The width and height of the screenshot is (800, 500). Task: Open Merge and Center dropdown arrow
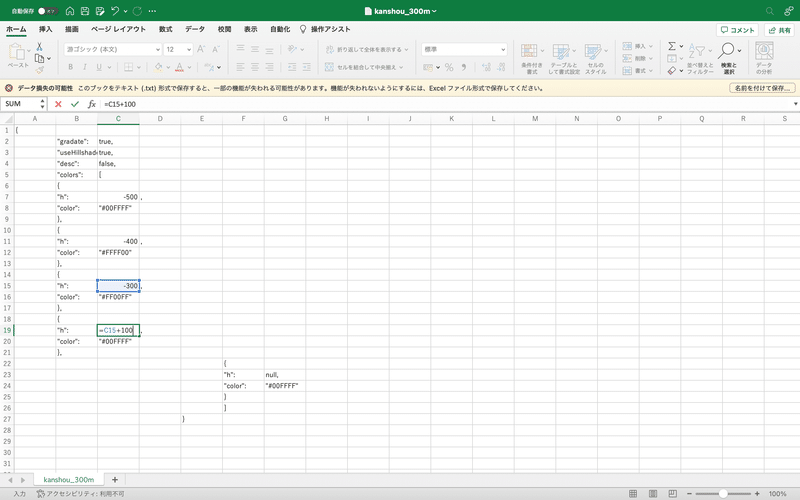[401, 67]
